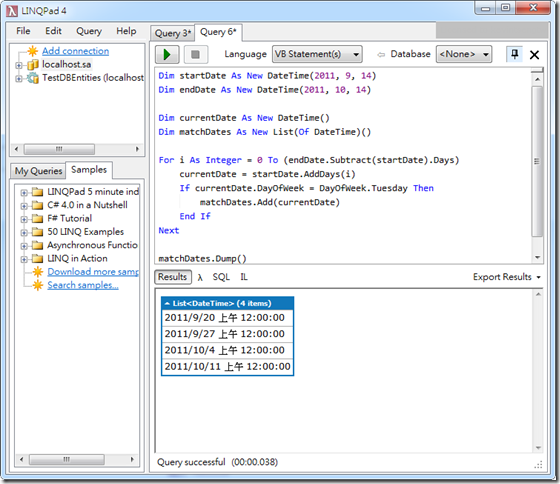Click the Asynchronous Functions folder icon

(37, 245)
